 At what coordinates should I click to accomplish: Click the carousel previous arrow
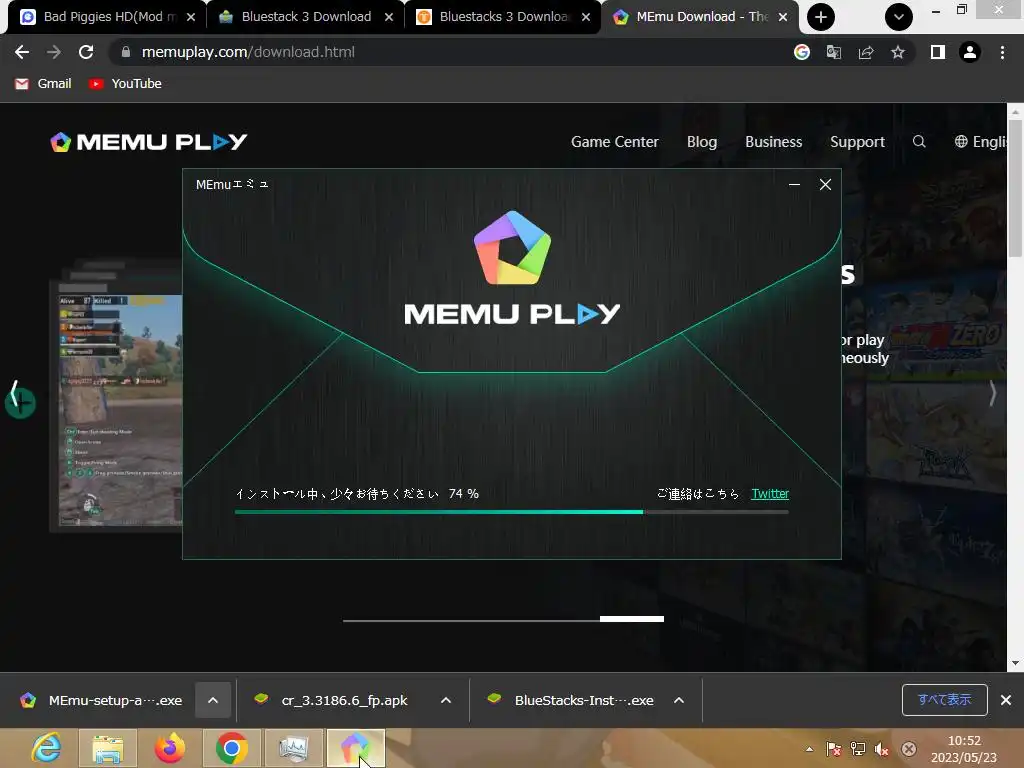pyautogui.click(x=14, y=394)
